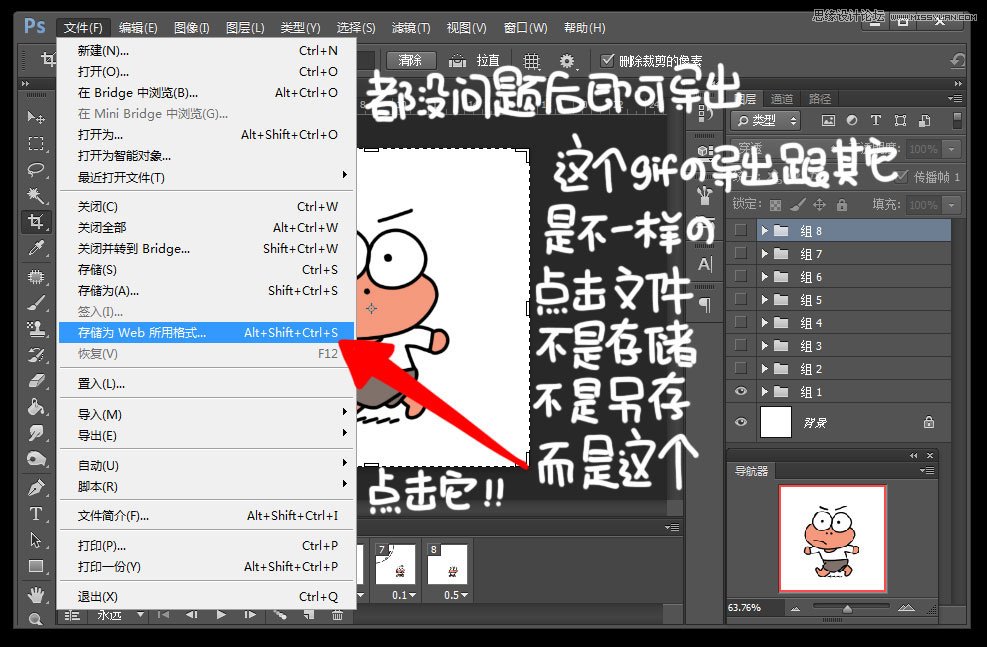The width and height of the screenshot is (987, 647).
Task: Hide the 背景 layer visibility
Action: click(x=741, y=422)
